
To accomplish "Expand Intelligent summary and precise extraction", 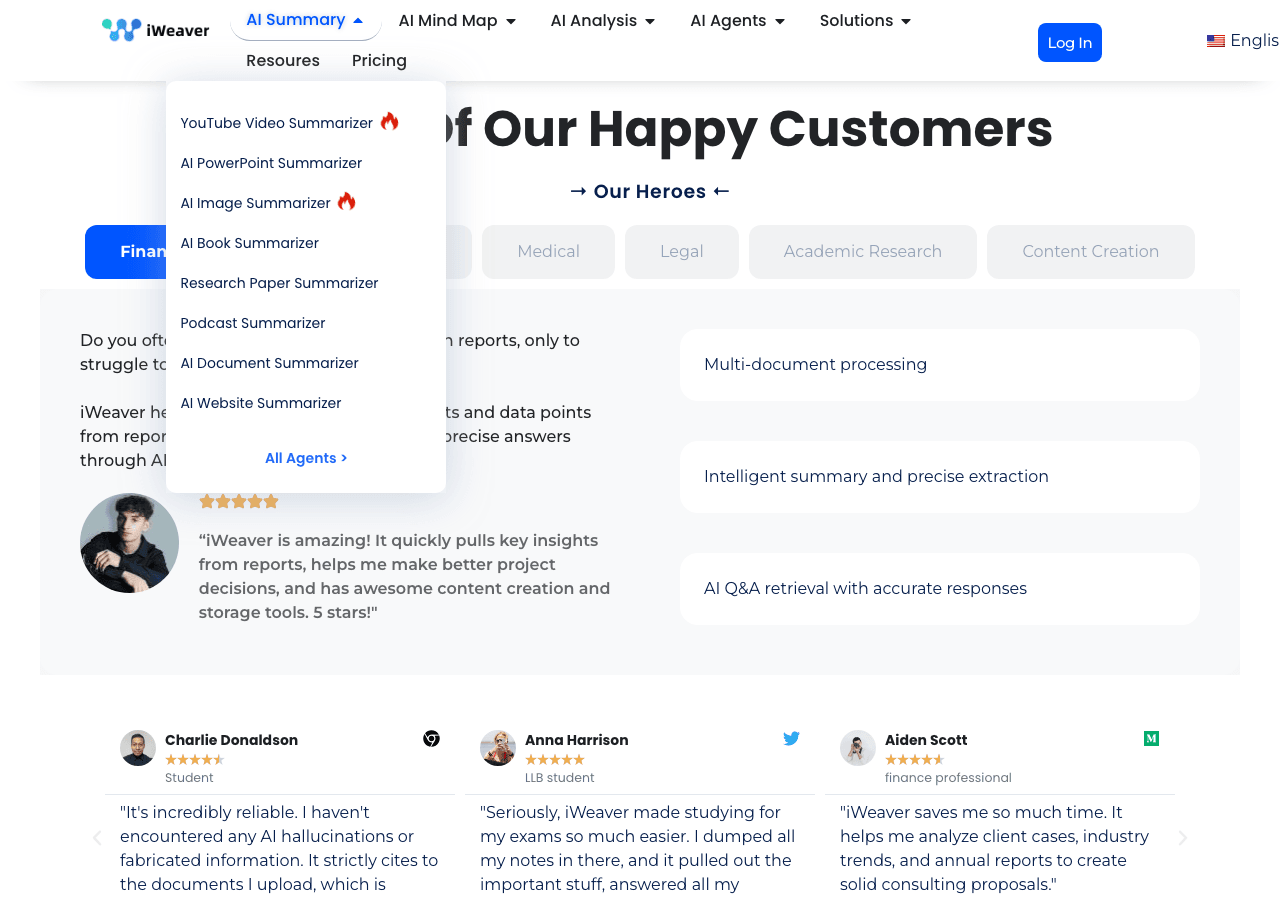I will click(x=940, y=477).
